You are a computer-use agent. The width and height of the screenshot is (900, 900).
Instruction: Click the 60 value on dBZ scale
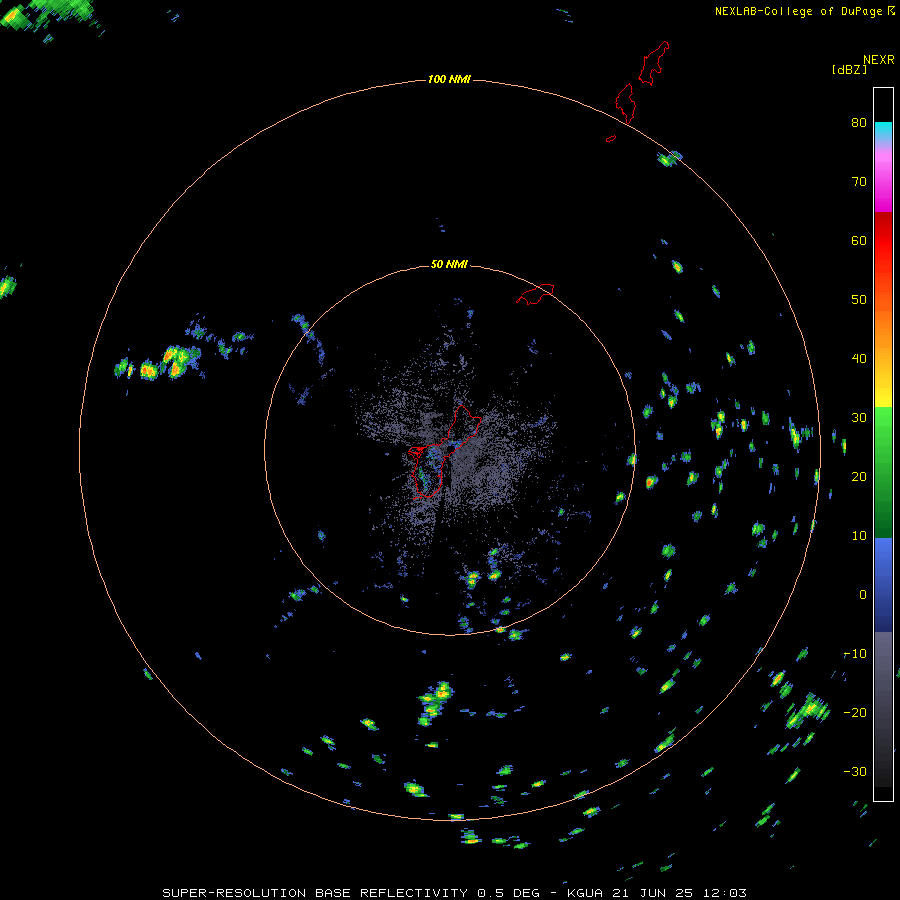pyautogui.click(x=859, y=240)
